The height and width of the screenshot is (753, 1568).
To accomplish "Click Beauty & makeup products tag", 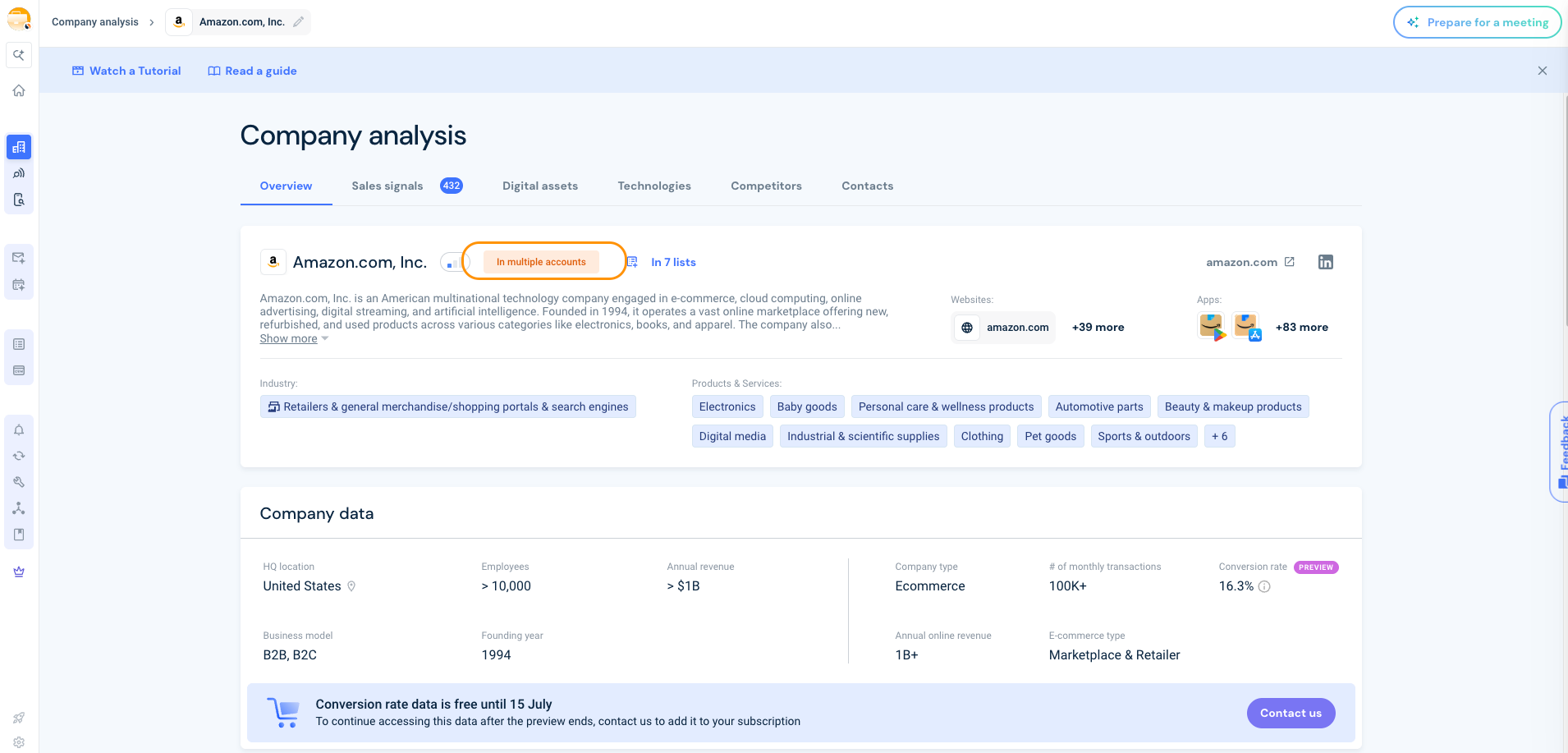I will point(1233,406).
